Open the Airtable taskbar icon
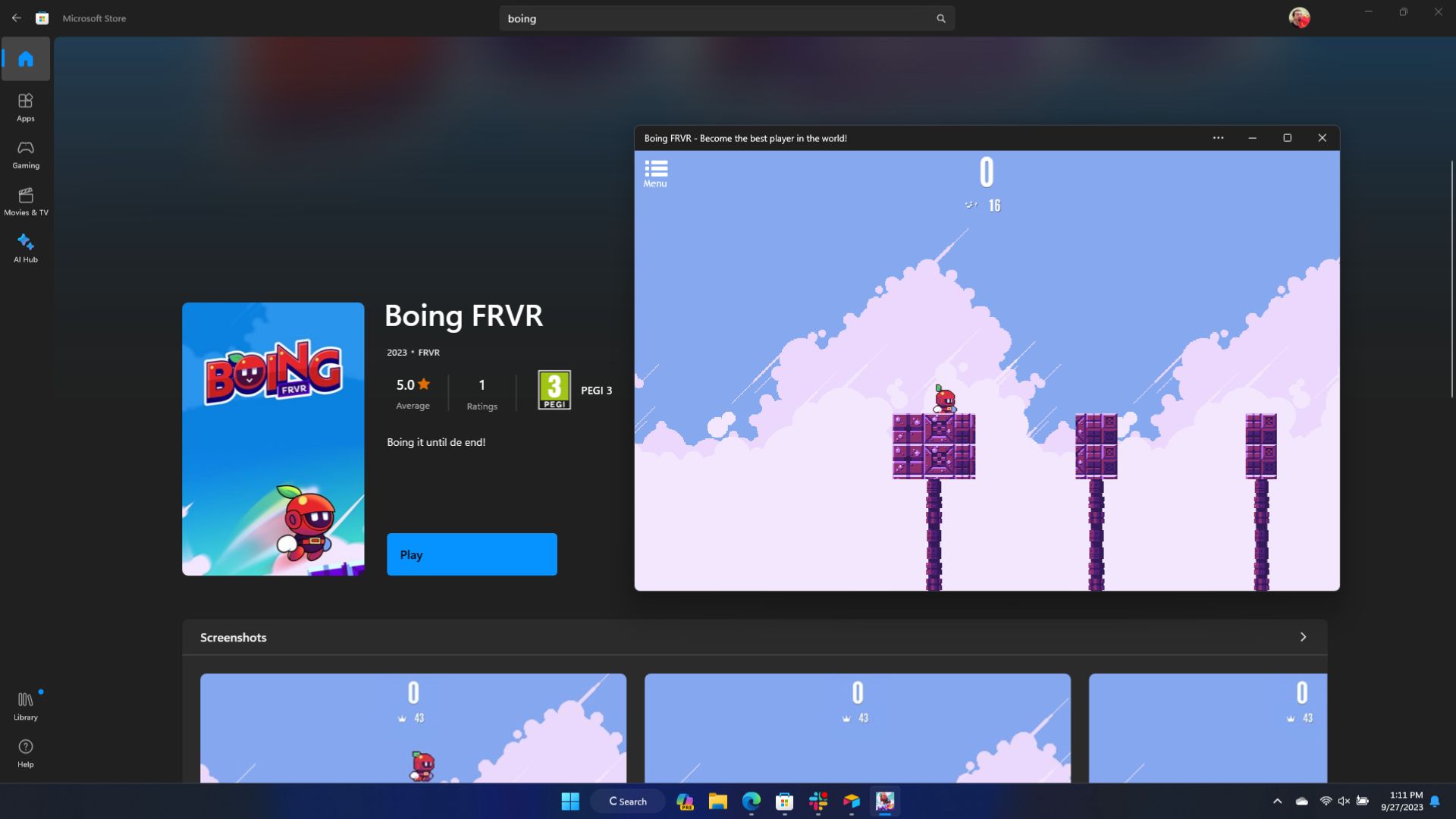Screen dimensions: 1456x819 click(x=852, y=802)
